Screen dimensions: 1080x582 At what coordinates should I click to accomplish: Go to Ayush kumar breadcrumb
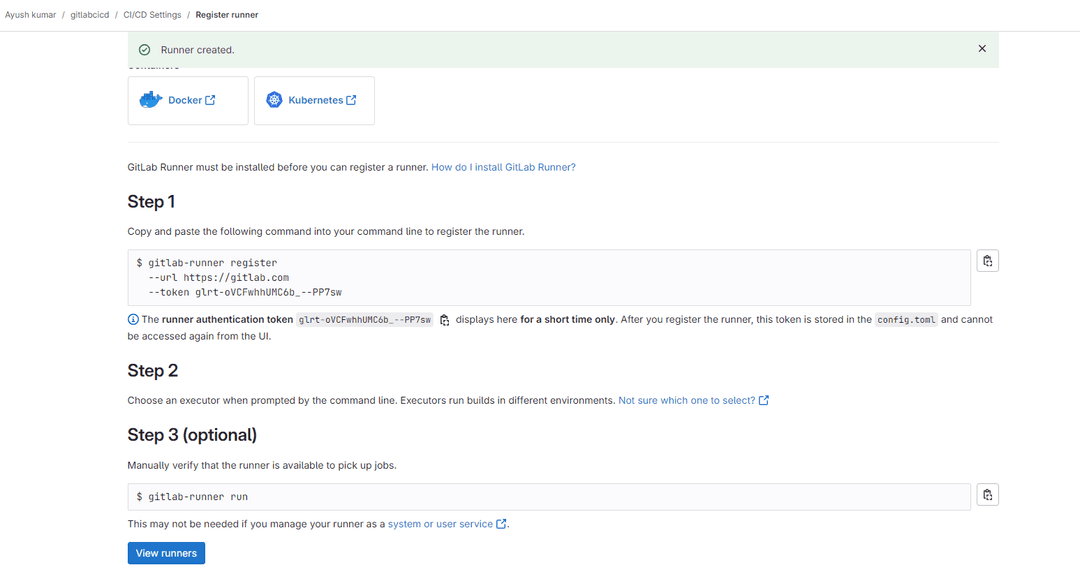point(30,14)
